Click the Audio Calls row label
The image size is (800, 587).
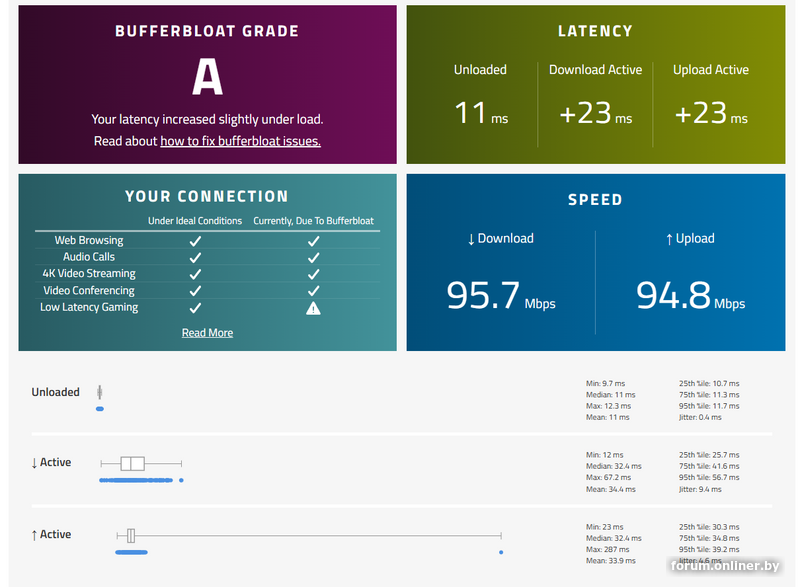(89, 257)
